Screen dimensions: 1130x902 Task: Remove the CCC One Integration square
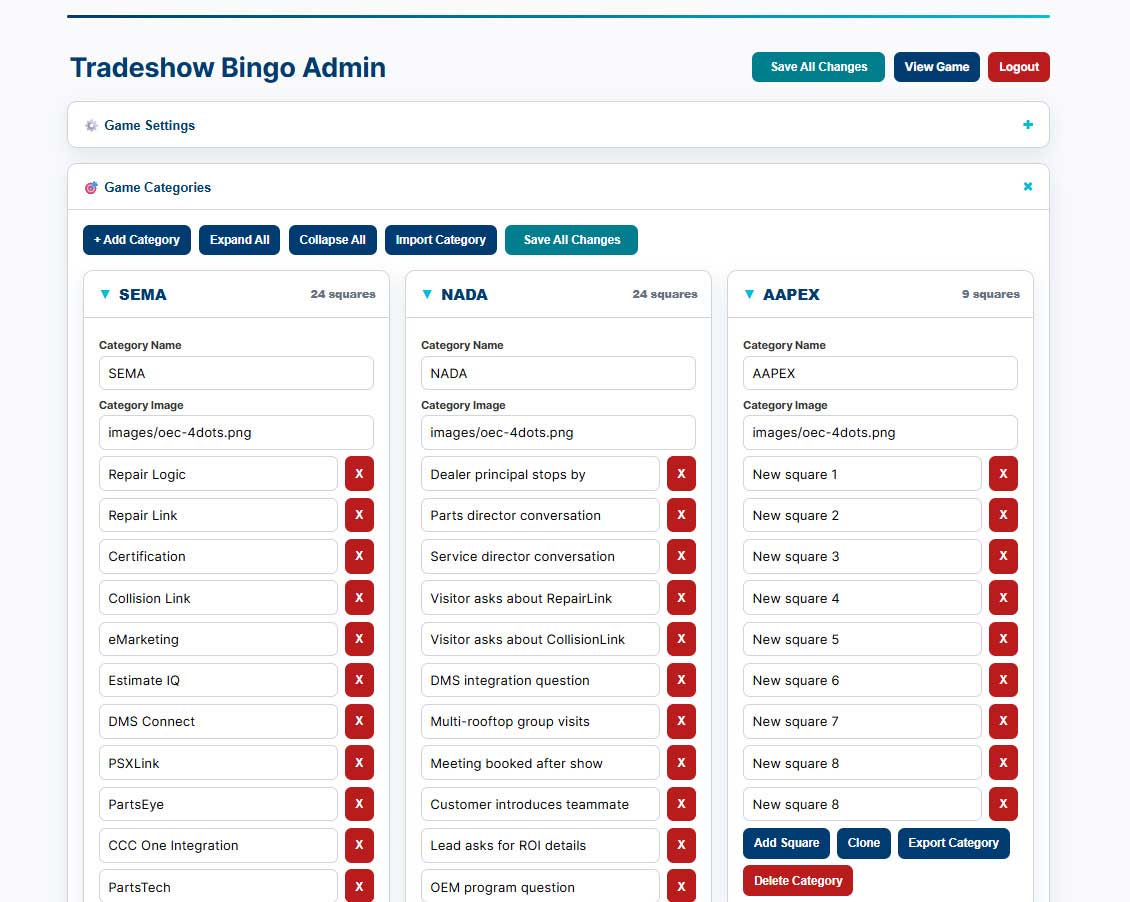359,844
